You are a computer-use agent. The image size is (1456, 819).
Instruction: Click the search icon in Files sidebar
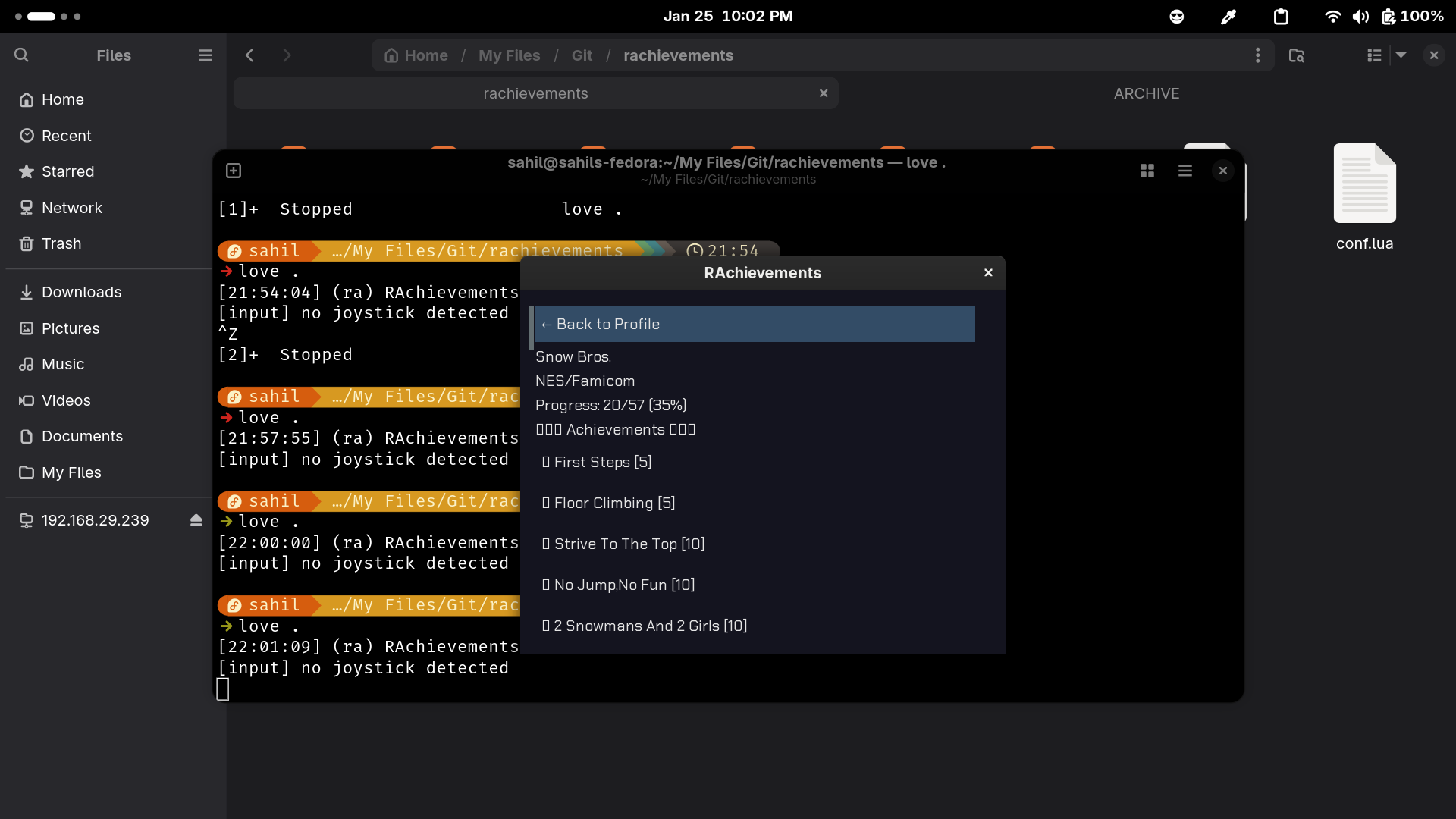click(x=21, y=55)
